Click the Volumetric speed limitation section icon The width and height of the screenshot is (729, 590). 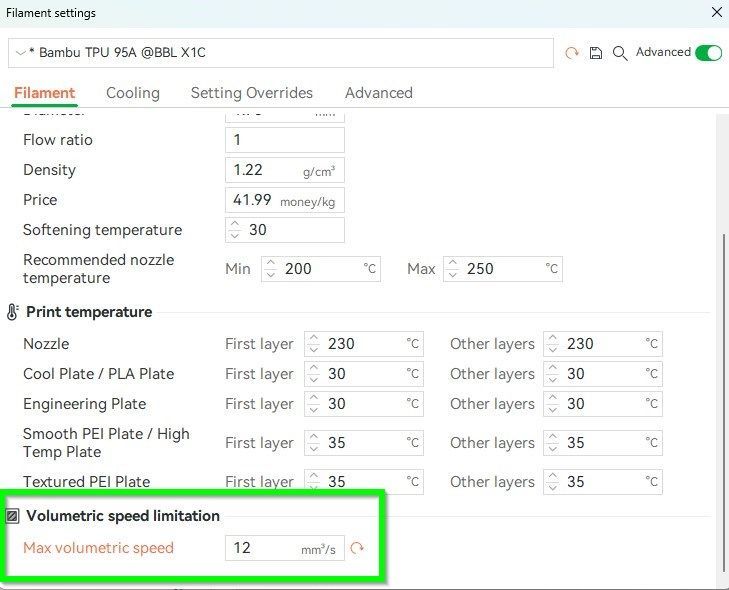click(x=13, y=516)
